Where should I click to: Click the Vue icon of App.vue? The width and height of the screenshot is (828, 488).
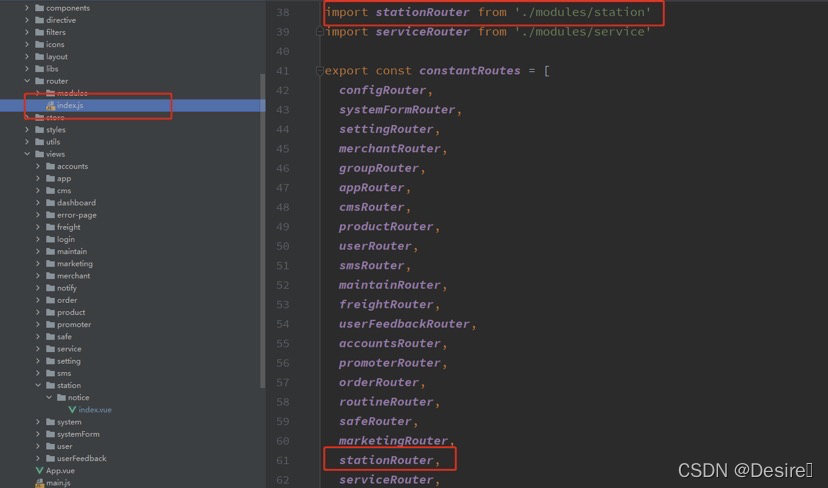40,471
